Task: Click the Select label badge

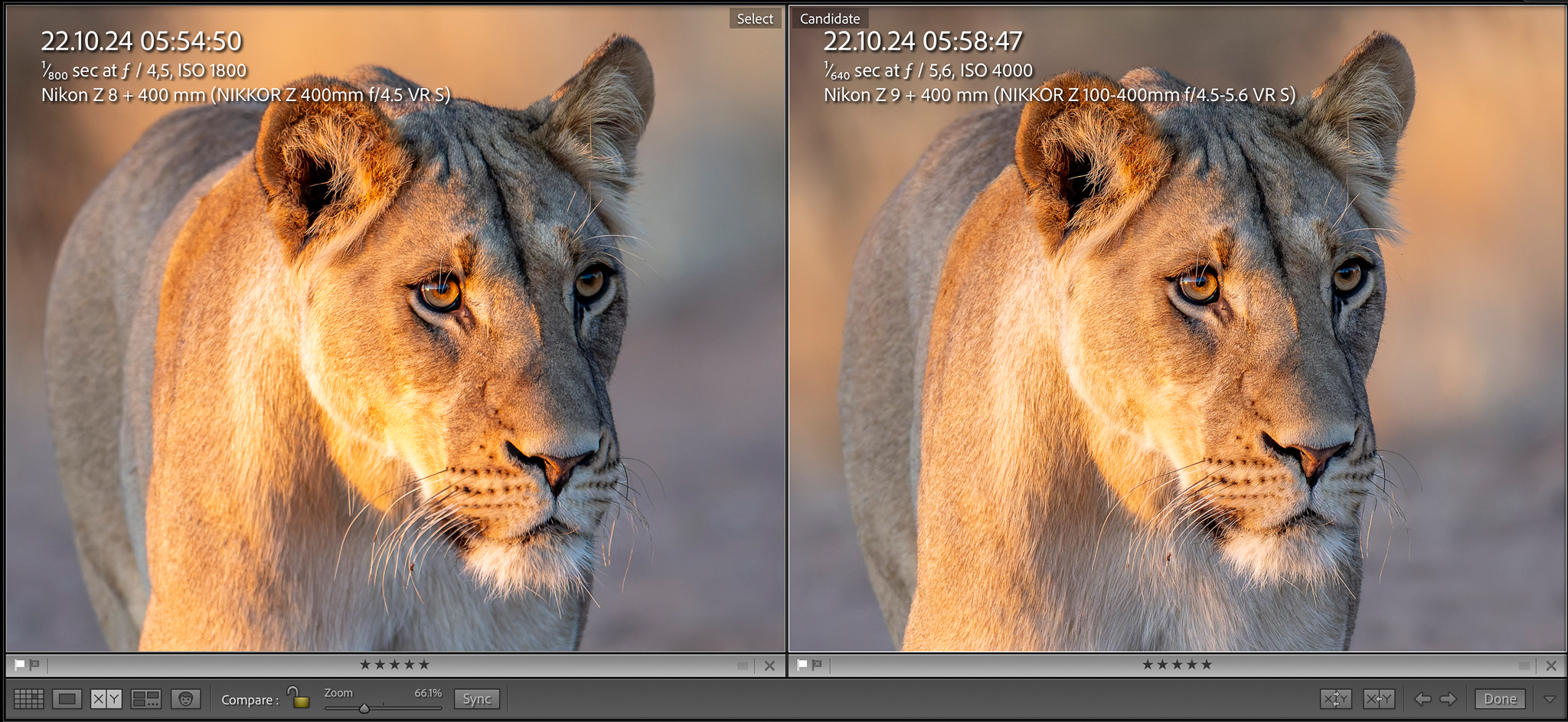Action: tap(755, 18)
